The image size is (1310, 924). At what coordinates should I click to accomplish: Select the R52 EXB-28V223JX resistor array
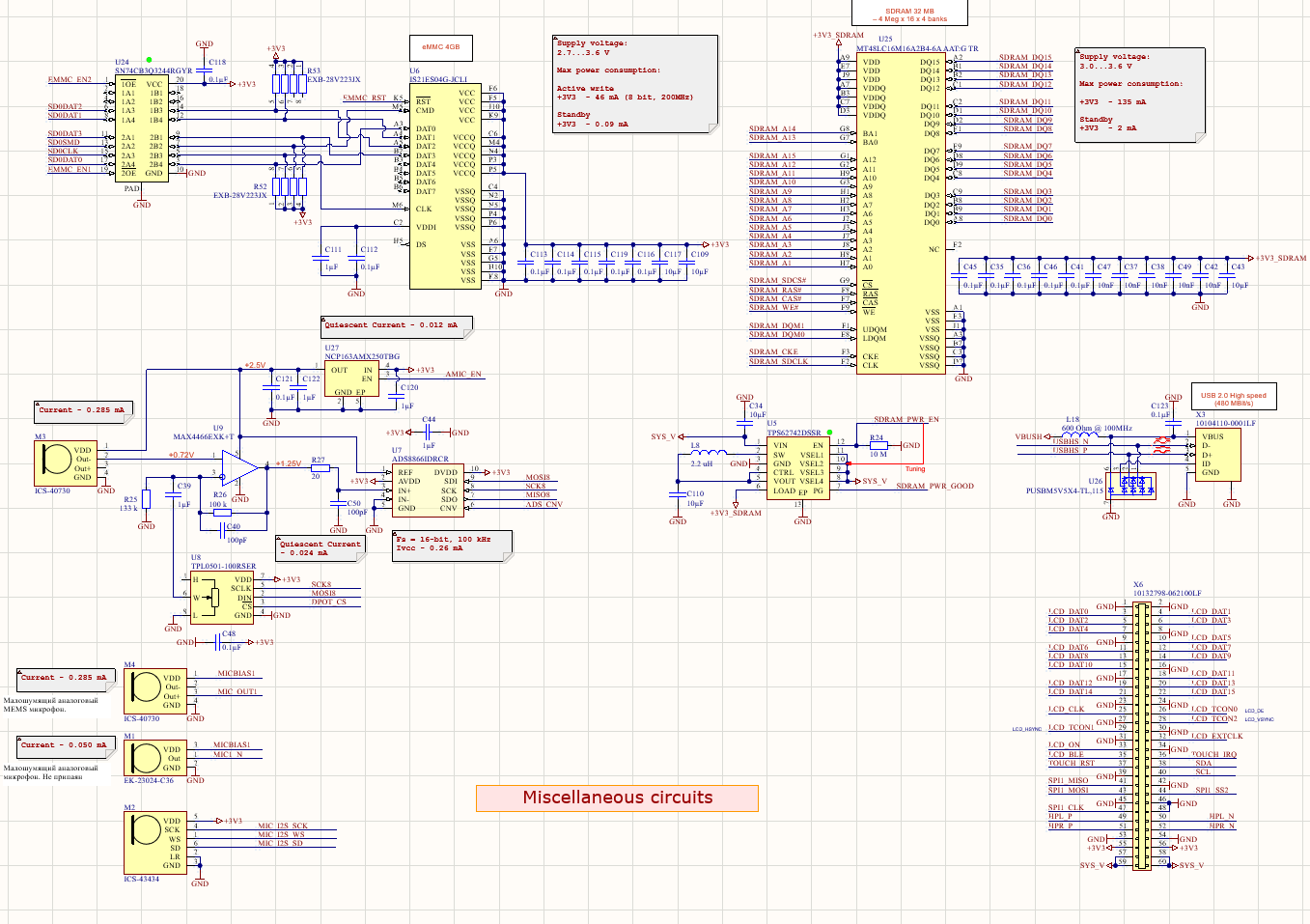(x=289, y=188)
